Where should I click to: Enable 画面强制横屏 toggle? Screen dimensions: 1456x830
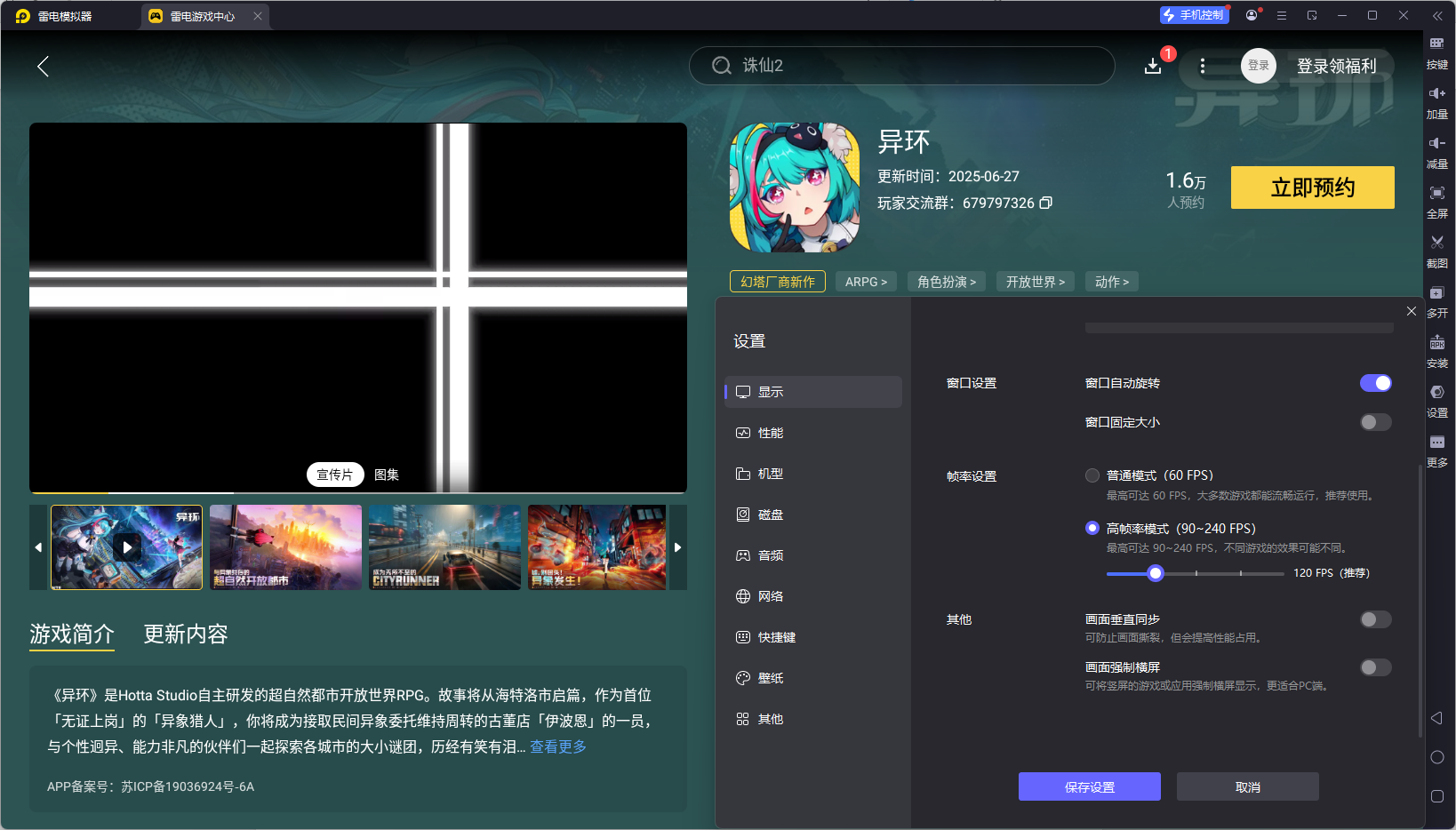1376,667
